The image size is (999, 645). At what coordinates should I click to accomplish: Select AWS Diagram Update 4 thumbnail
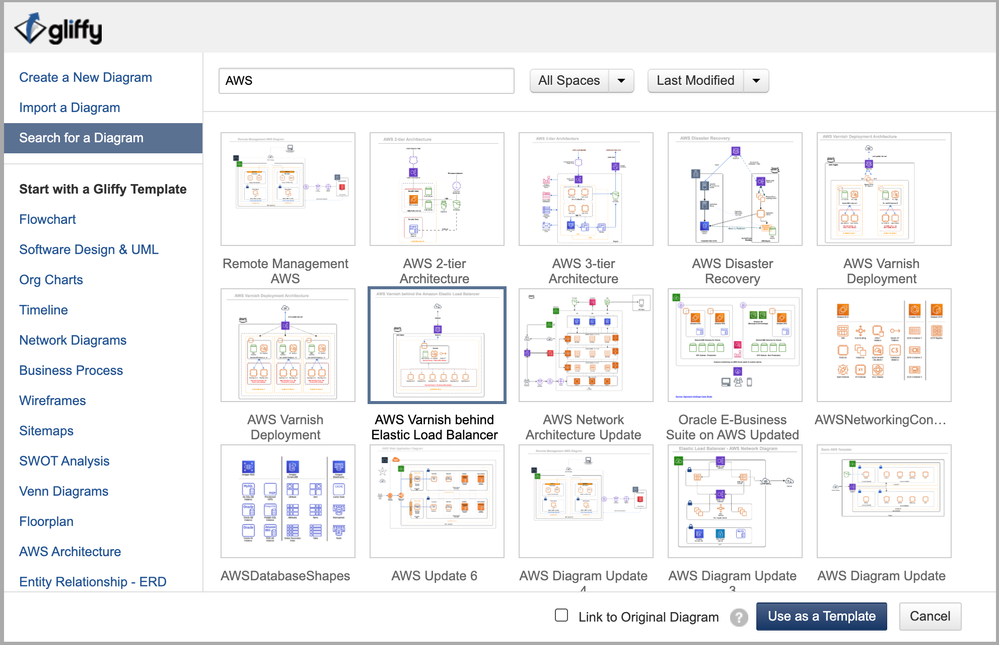point(586,501)
